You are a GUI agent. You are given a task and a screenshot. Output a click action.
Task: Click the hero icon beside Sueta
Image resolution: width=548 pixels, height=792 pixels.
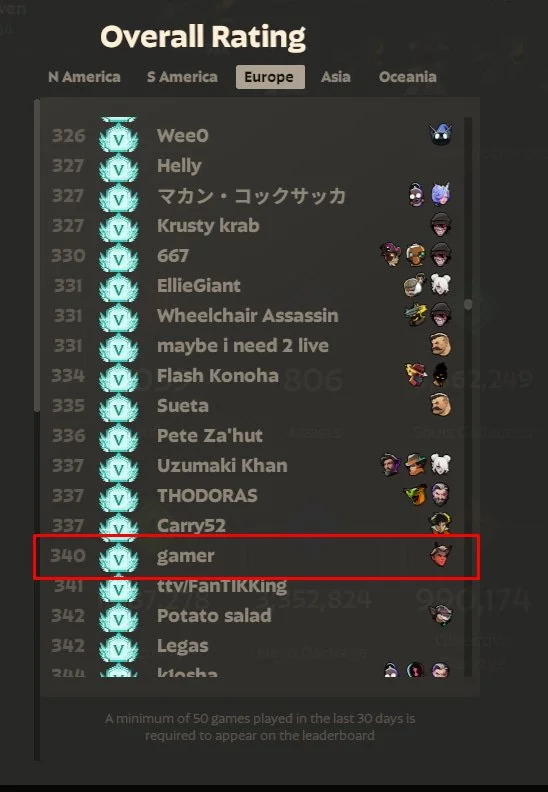click(440, 405)
